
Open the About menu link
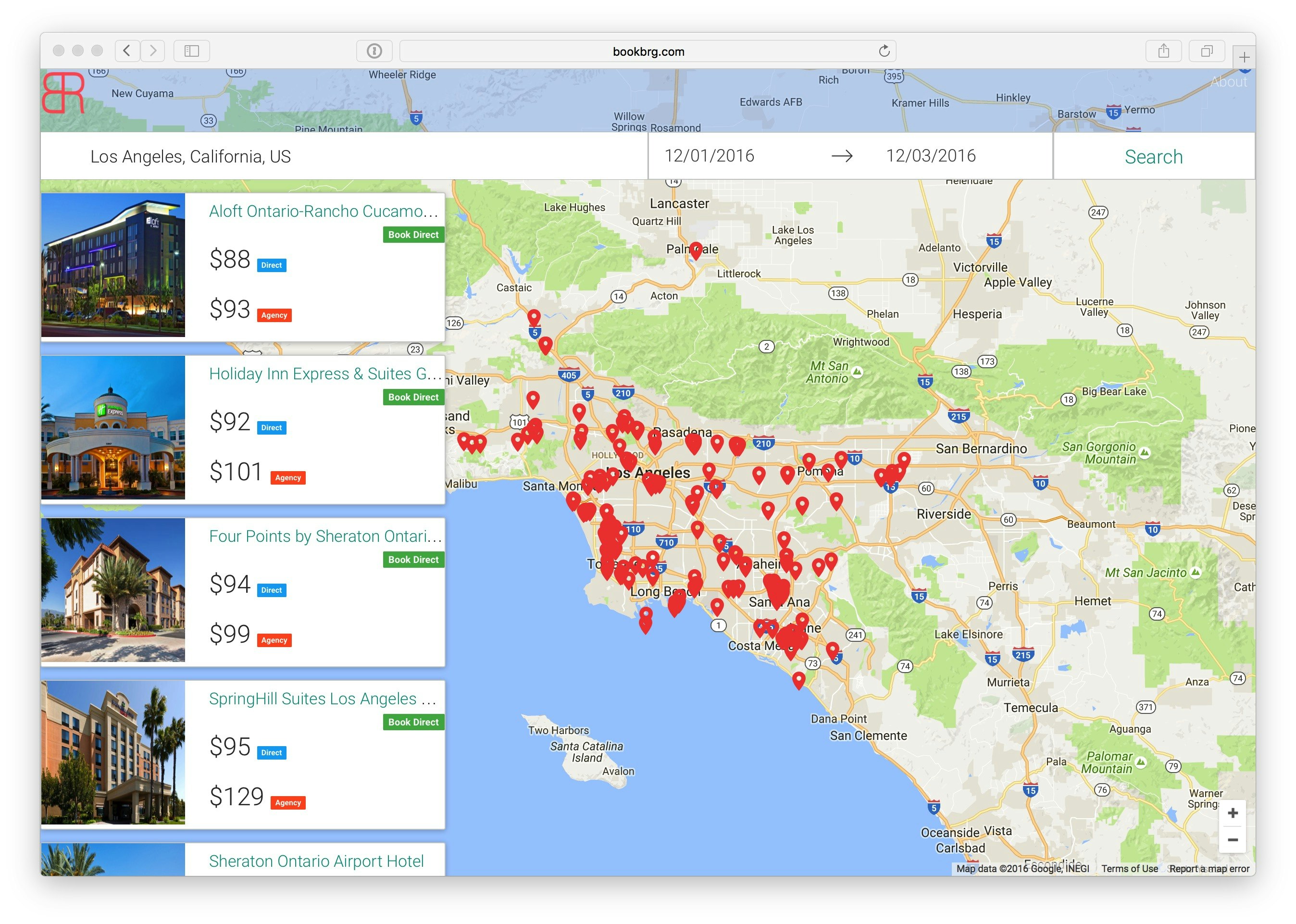coord(1228,82)
